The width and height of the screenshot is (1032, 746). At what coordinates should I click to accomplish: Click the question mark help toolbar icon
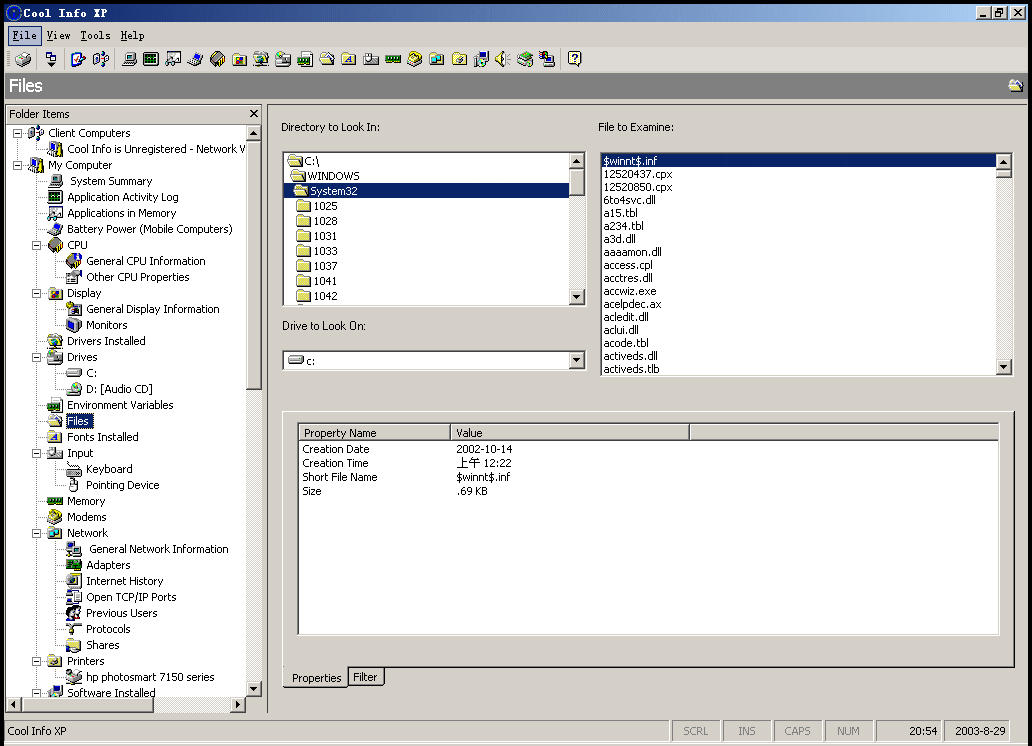point(575,59)
